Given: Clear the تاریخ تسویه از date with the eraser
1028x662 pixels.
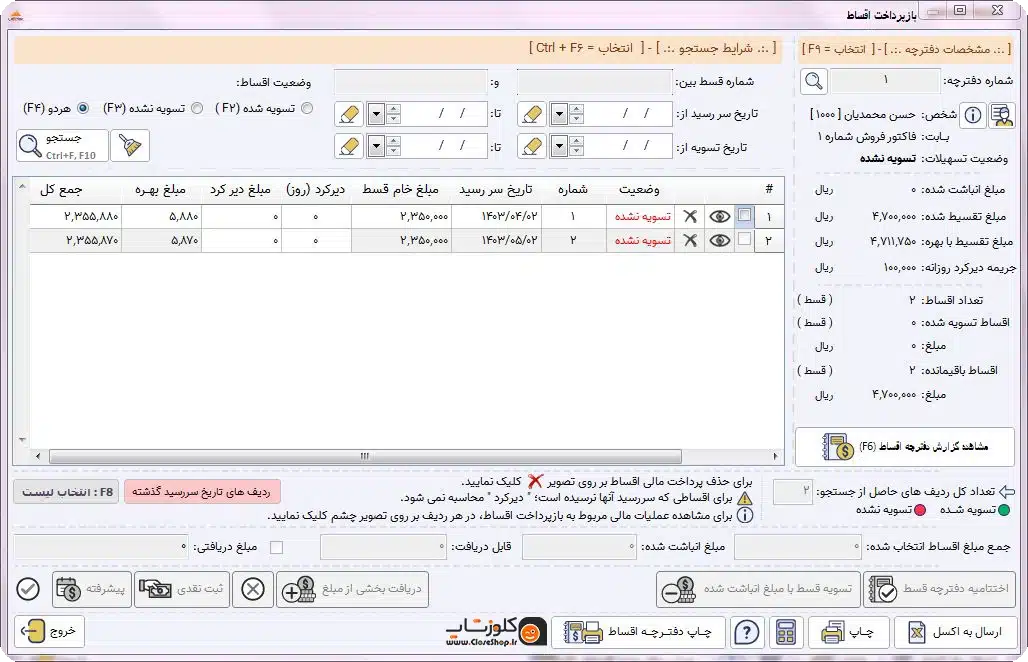Looking at the screenshot, I should pos(532,146).
